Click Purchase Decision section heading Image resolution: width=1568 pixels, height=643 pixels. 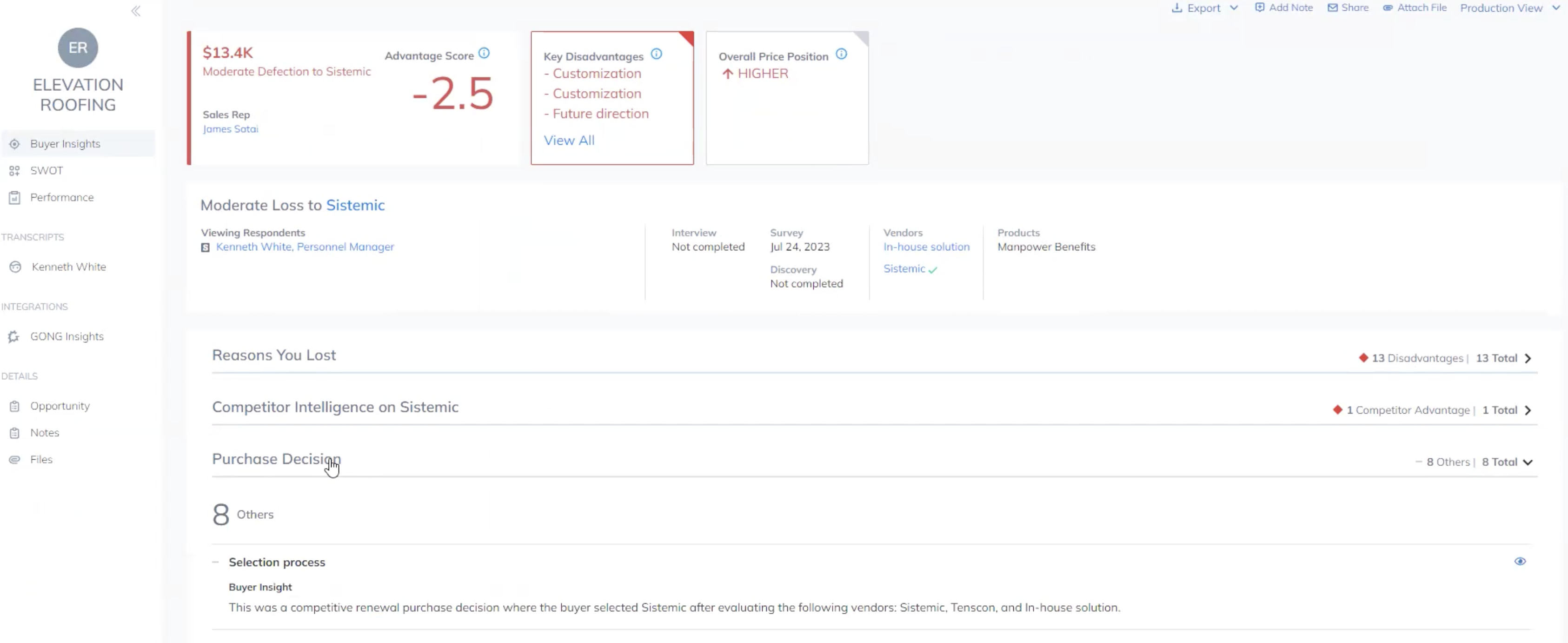[276, 458]
